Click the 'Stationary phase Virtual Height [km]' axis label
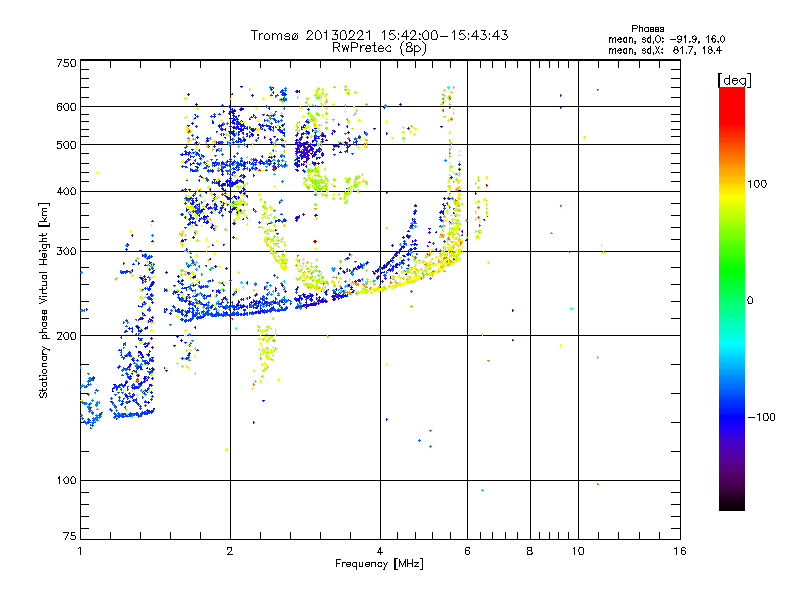This screenshot has width=800, height=600. (x=43, y=300)
